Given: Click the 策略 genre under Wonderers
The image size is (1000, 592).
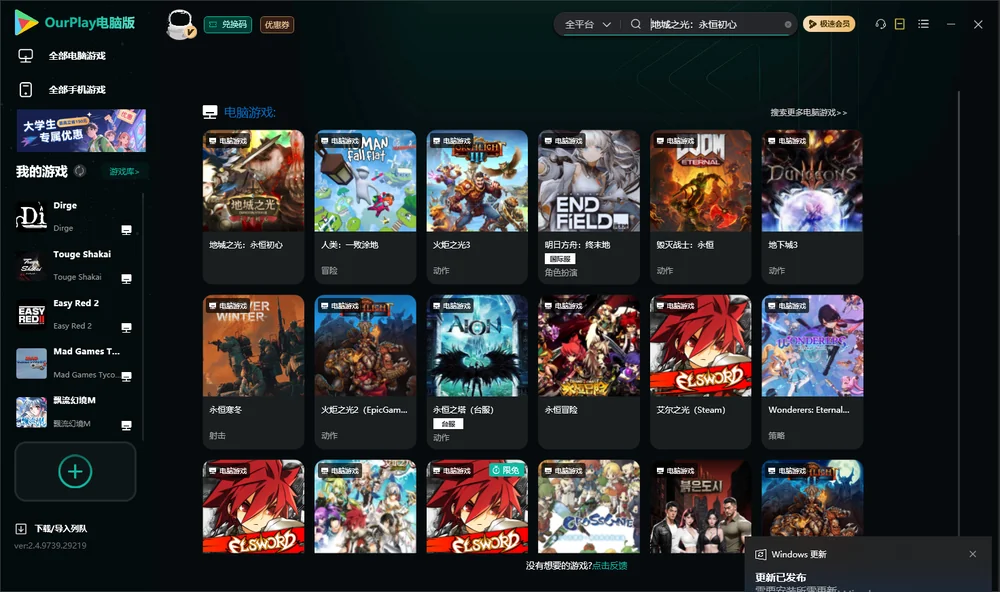Looking at the screenshot, I should [777, 436].
